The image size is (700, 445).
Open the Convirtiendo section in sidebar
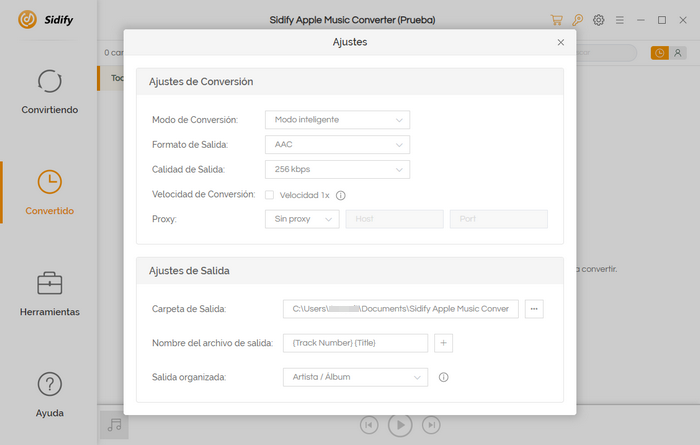pos(50,92)
